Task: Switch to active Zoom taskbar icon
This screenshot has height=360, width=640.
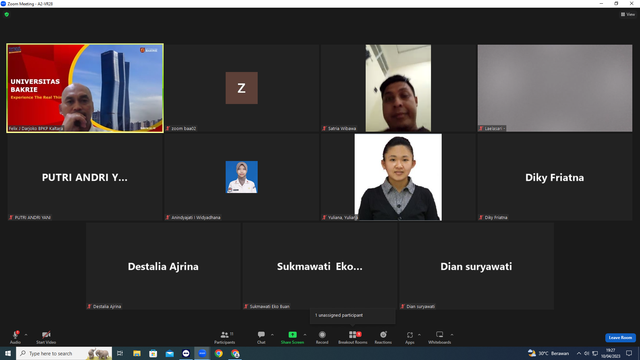Action: pyautogui.click(x=202, y=353)
